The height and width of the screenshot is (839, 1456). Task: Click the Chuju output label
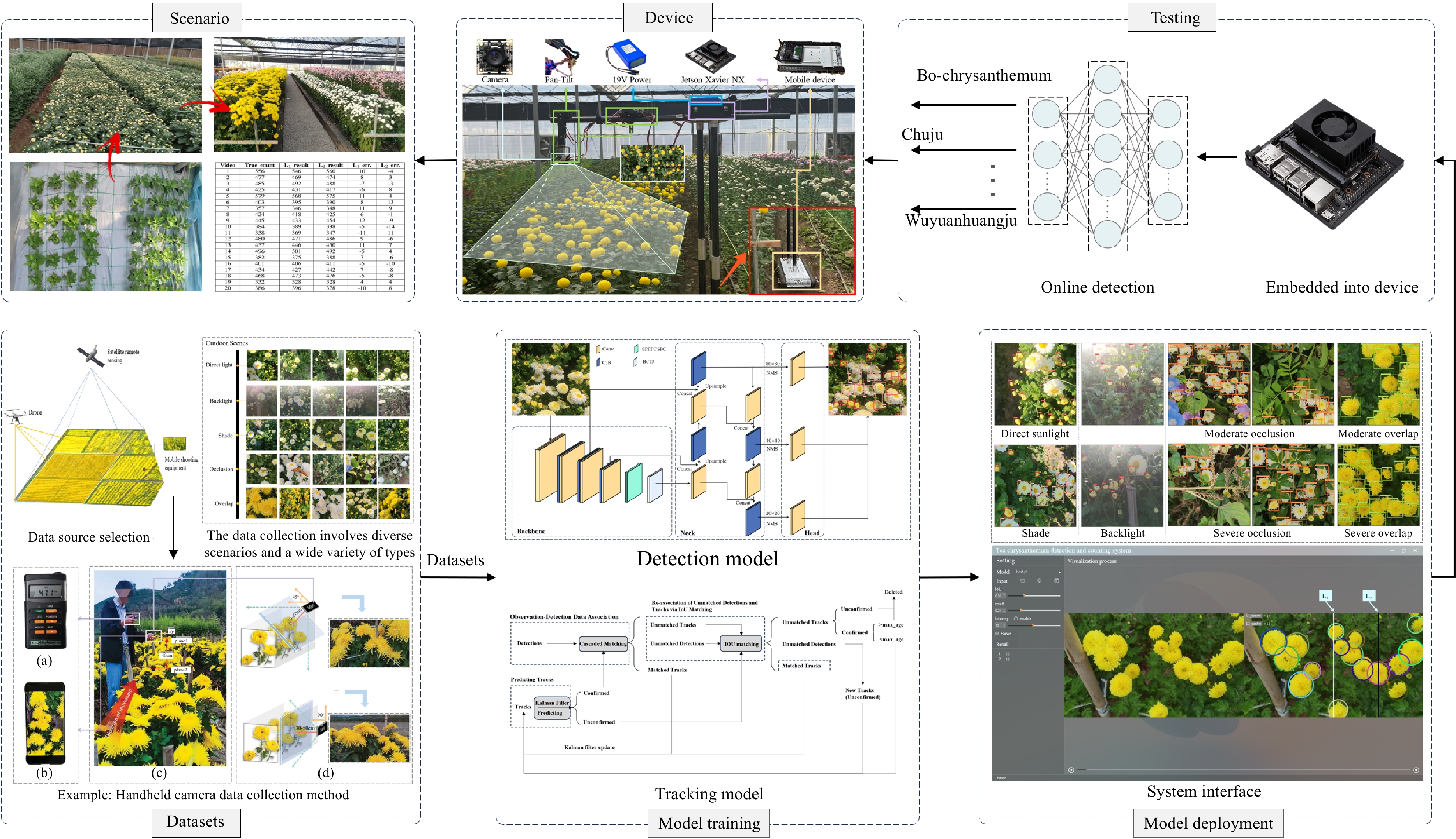tap(922, 134)
